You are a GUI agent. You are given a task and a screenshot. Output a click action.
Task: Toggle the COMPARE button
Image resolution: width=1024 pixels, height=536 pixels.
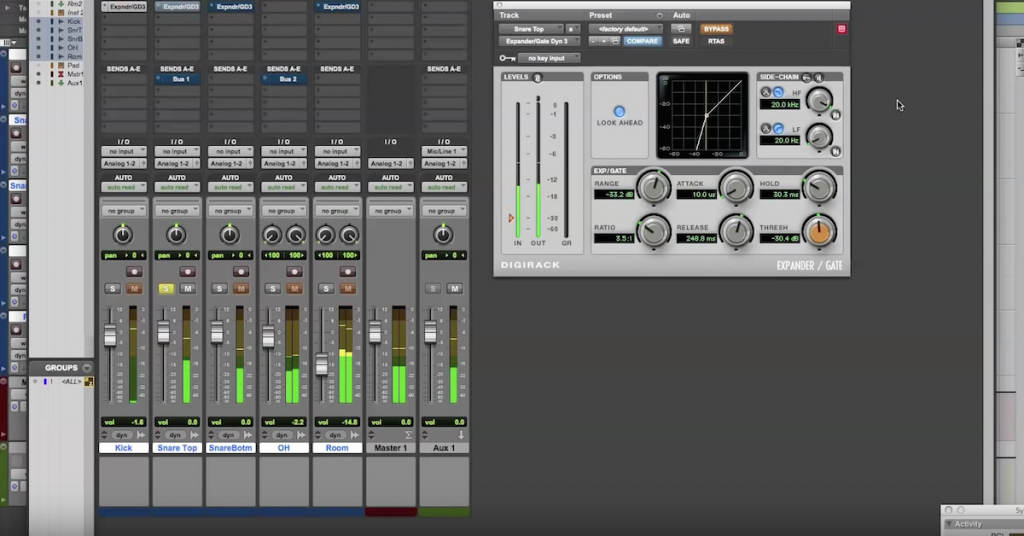coord(642,41)
